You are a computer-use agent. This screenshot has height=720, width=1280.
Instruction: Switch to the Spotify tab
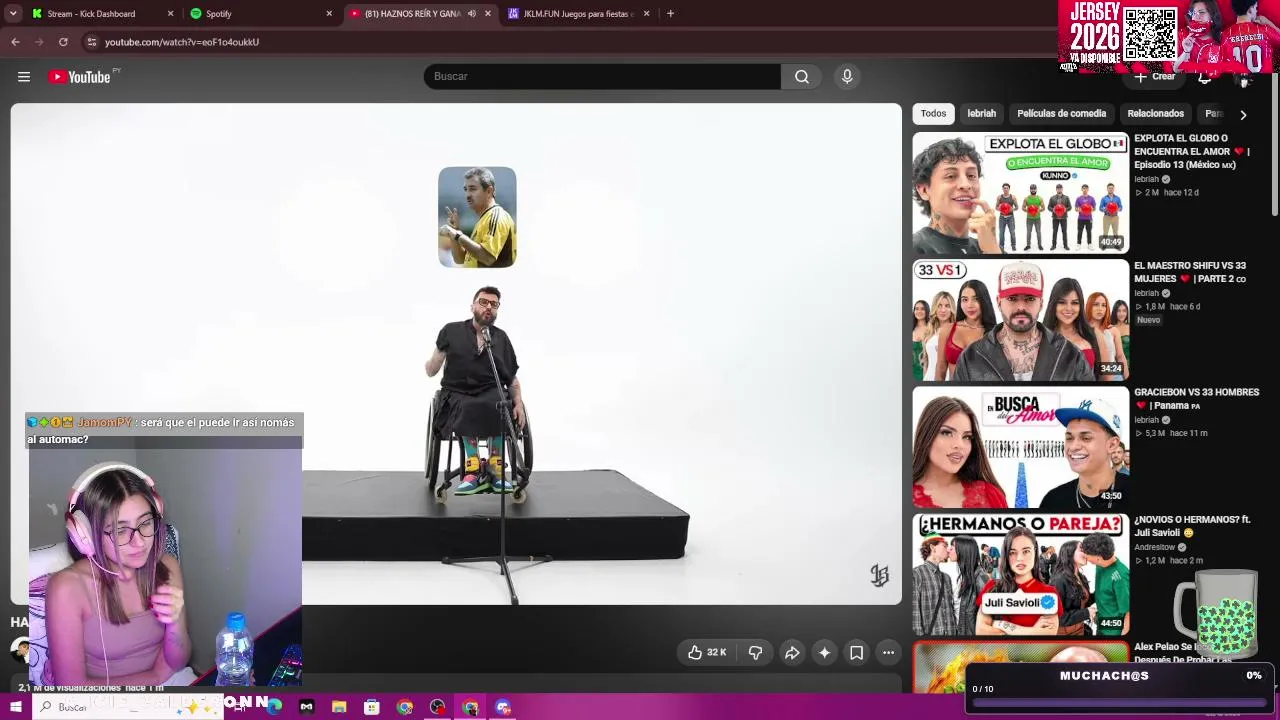click(x=262, y=14)
